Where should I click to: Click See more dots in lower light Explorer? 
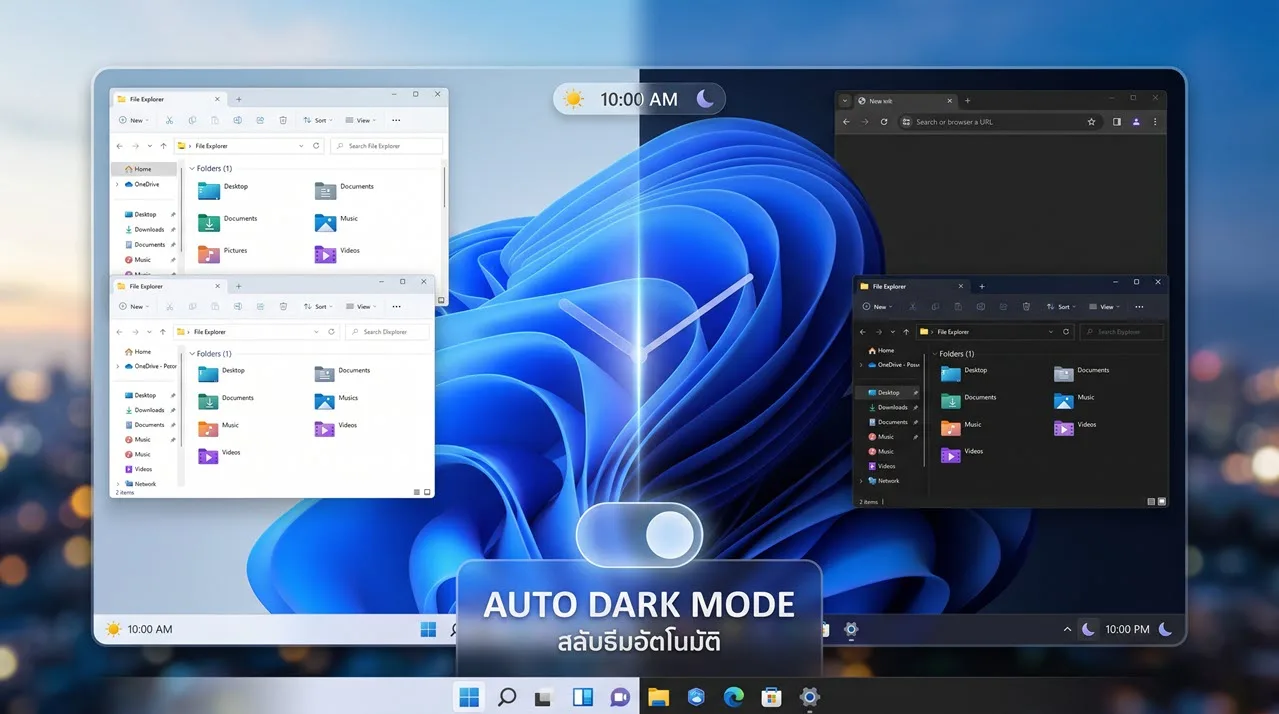[396, 306]
